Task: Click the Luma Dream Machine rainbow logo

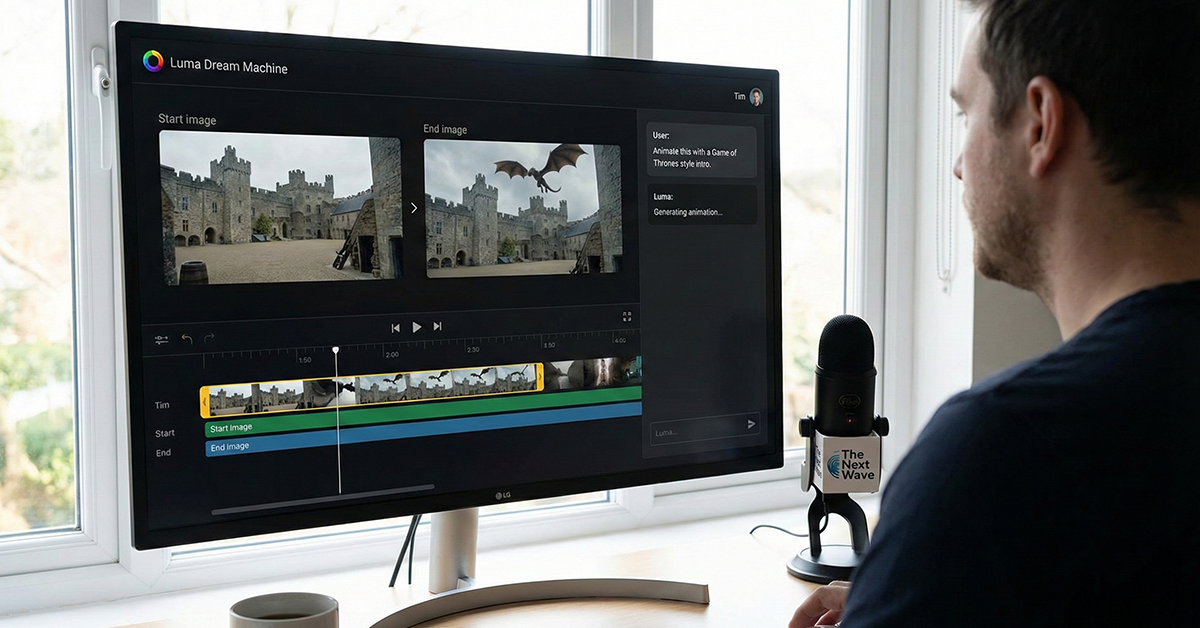Action: (x=152, y=62)
